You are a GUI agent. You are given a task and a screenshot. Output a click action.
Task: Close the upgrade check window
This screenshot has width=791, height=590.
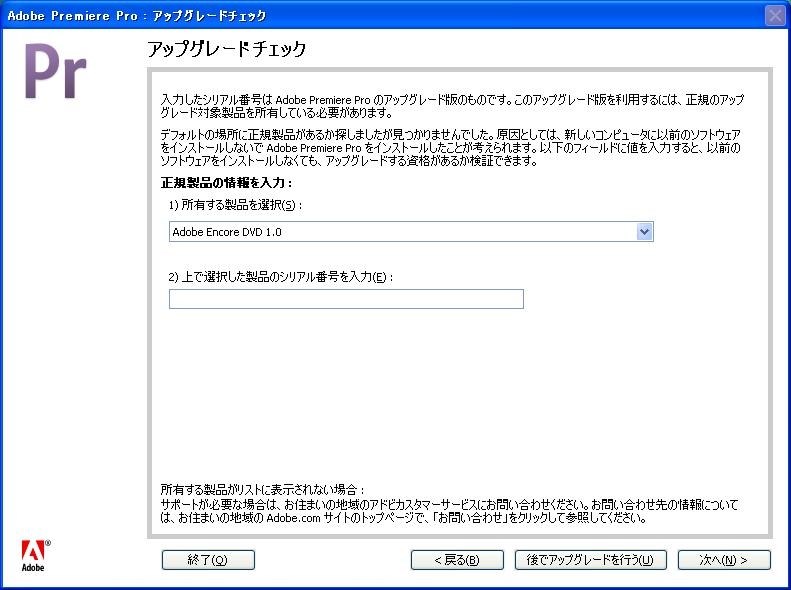tap(775, 15)
